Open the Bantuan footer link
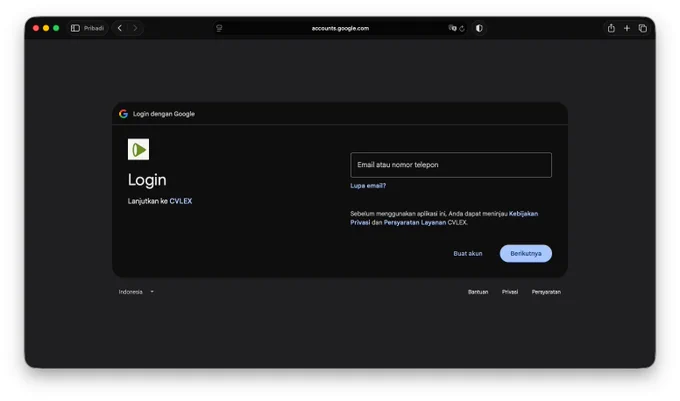This screenshot has height=401, width=680. coord(478,292)
